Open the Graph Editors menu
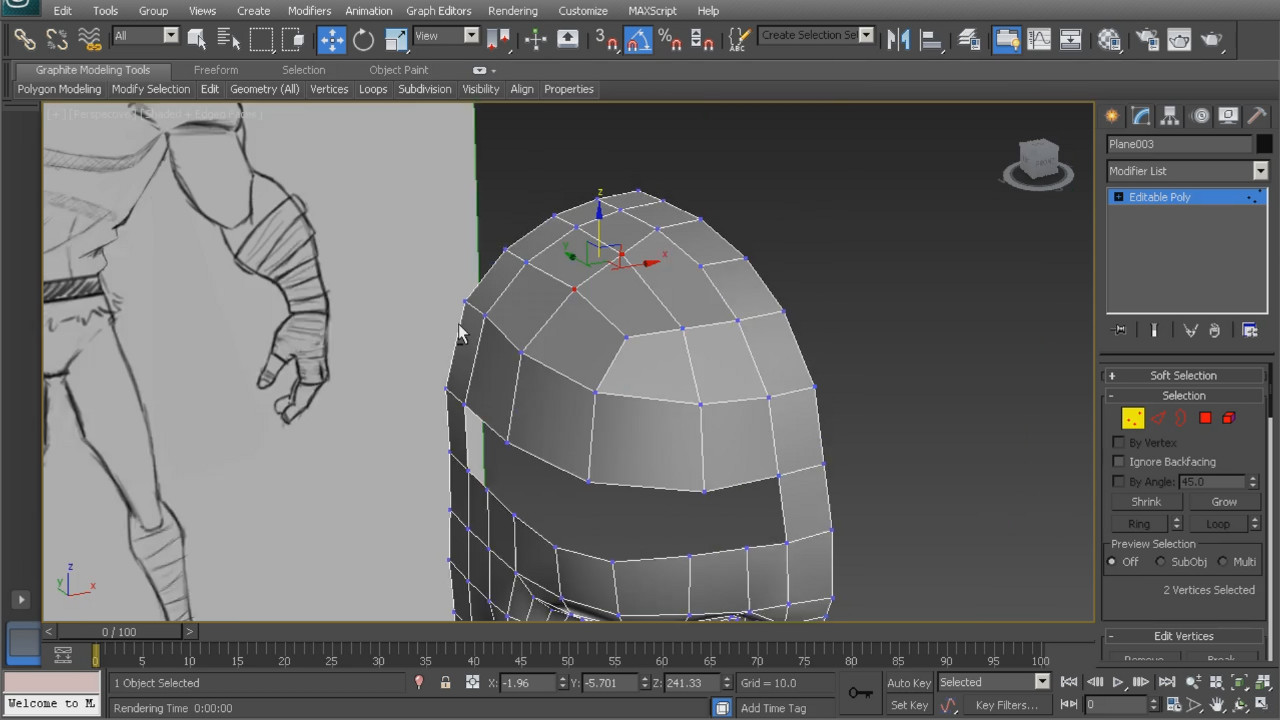The width and height of the screenshot is (1280, 720). pos(438,11)
